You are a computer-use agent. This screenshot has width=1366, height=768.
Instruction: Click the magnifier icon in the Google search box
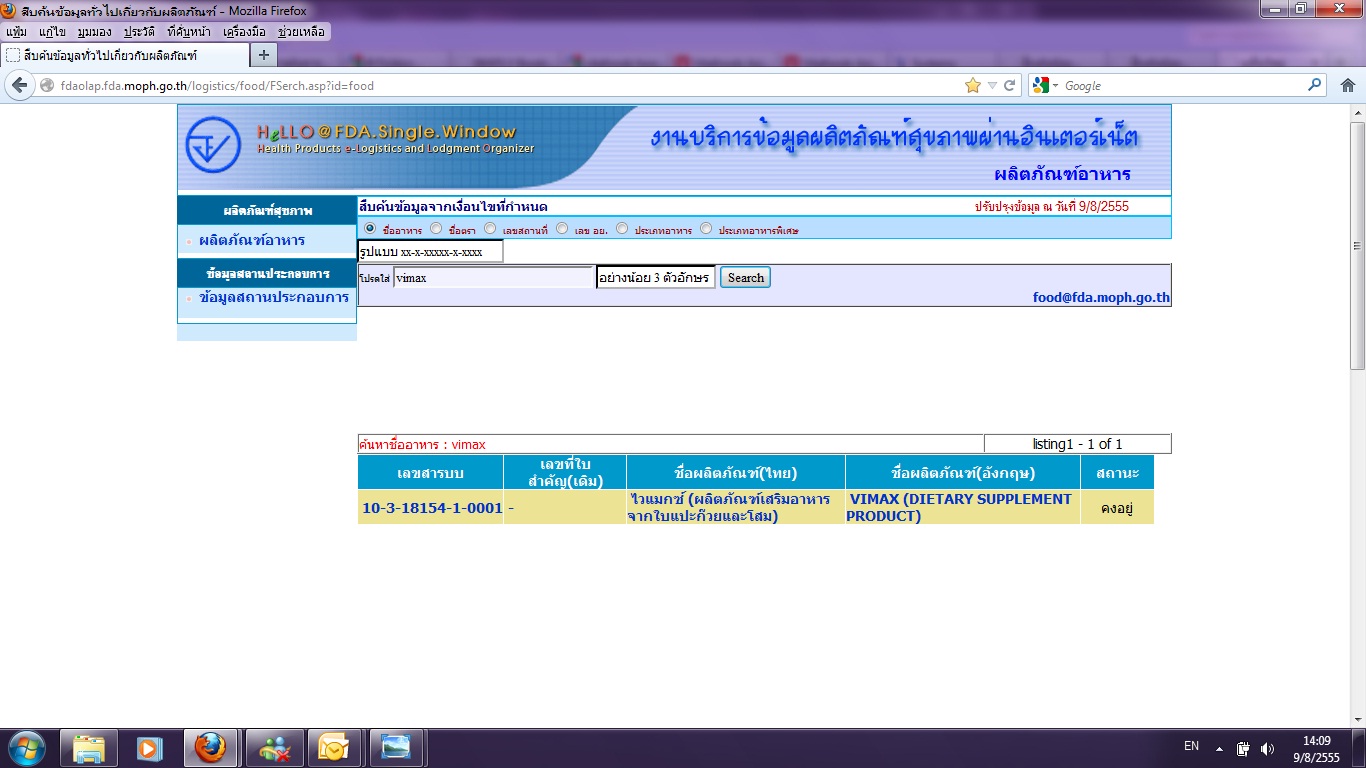click(1315, 86)
